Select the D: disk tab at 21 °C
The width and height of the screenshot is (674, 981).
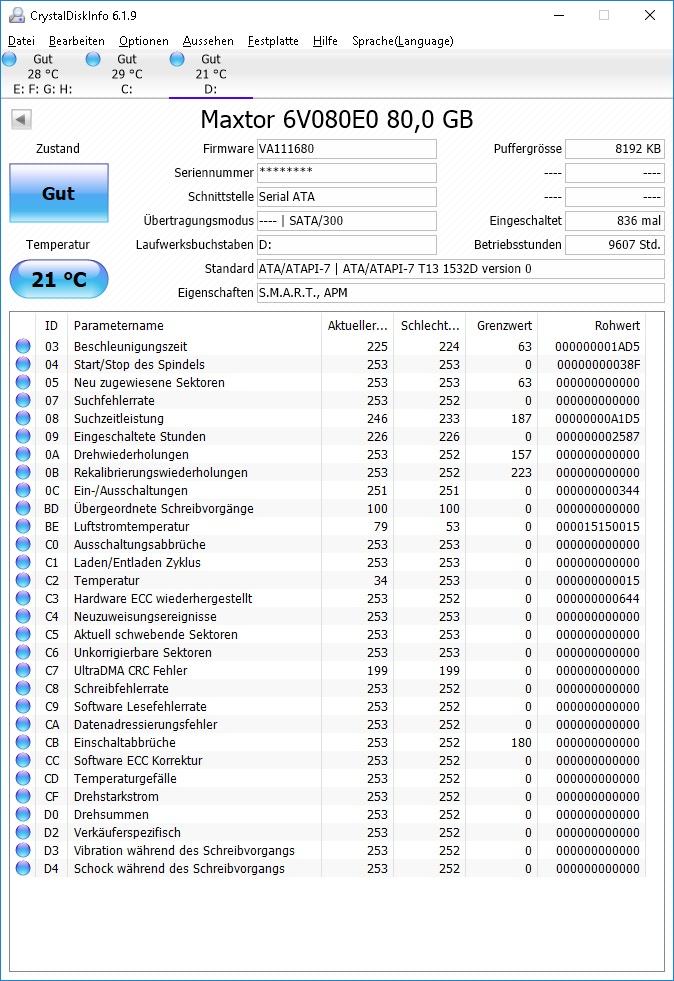(x=211, y=74)
